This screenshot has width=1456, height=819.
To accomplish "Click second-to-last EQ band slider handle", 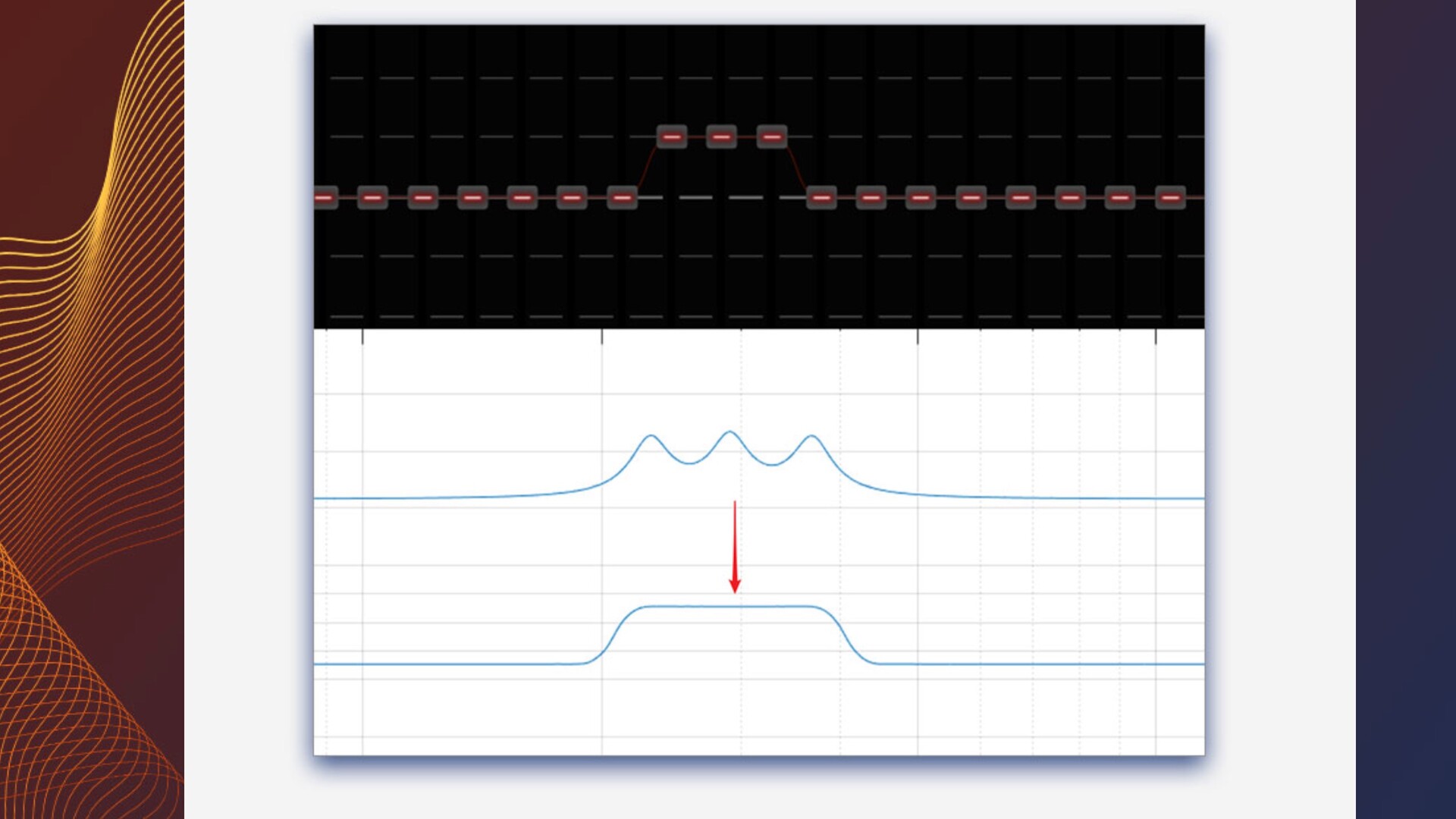I will (1120, 198).
